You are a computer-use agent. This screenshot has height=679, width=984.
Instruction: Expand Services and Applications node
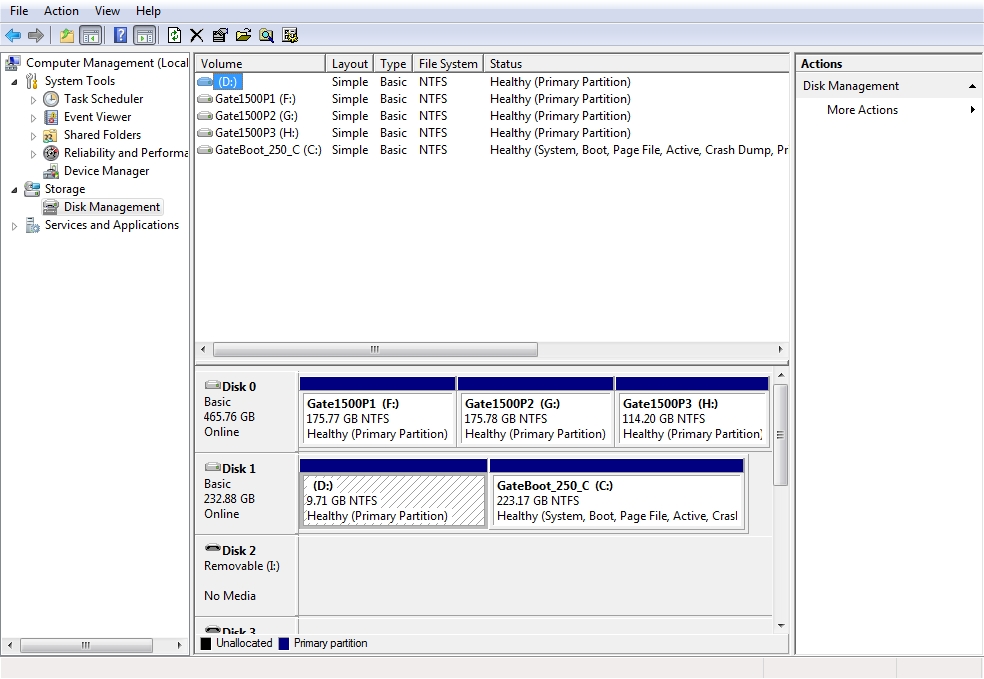pyautogui.click(x=14, y=226)
